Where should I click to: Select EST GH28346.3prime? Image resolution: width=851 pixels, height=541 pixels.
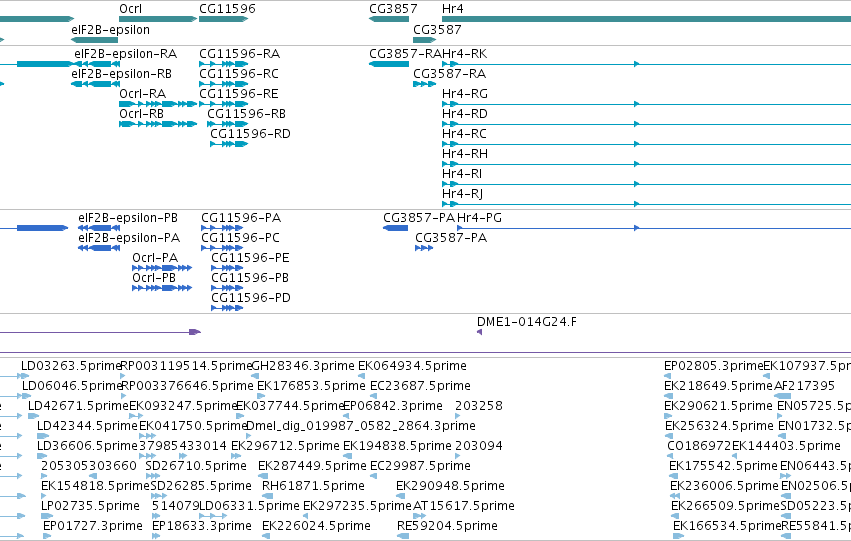click(x=303, y=366)
